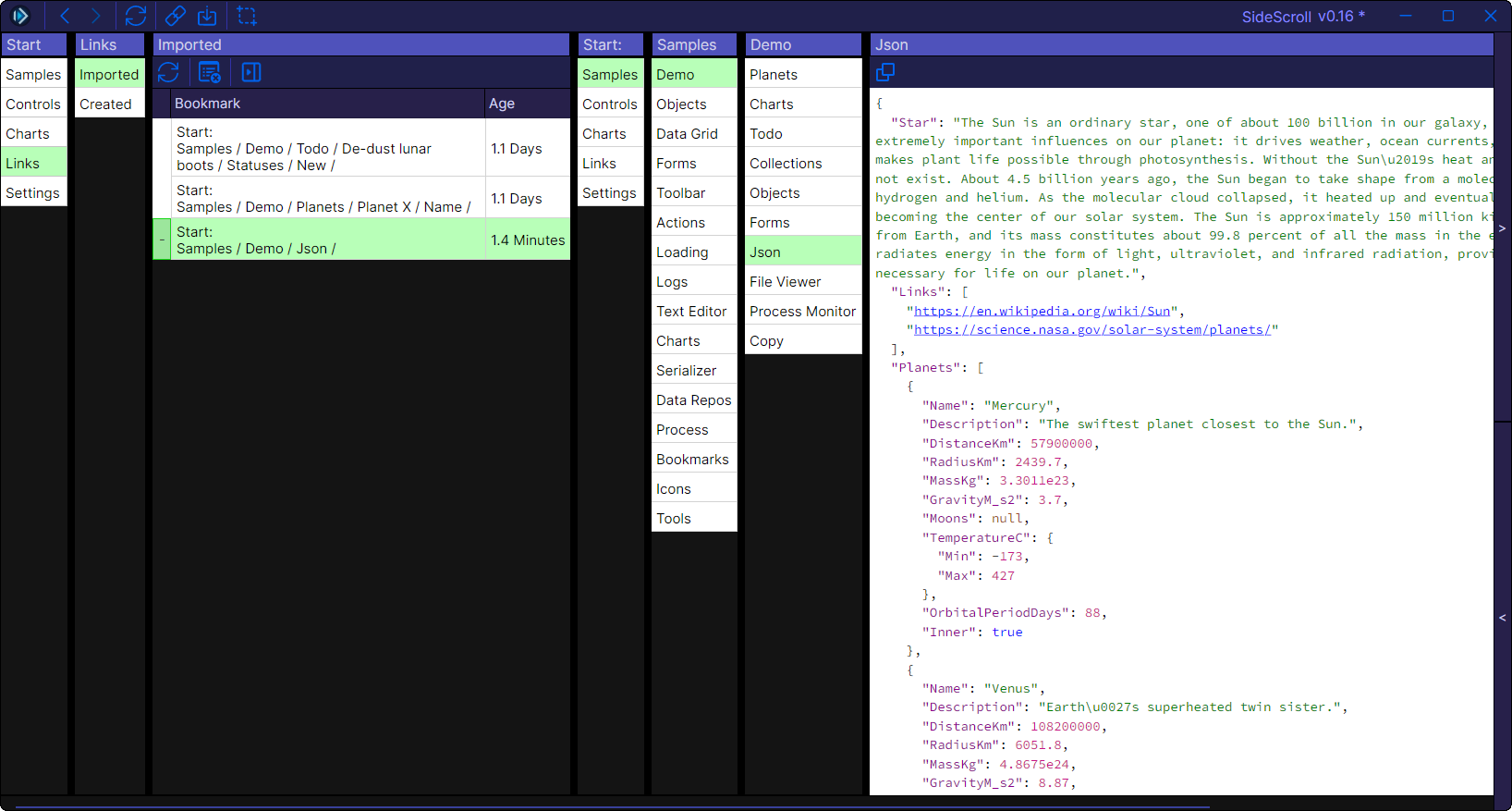Select Json in the Demo panel
The image size is (1512, 811).
click(803, 252)
